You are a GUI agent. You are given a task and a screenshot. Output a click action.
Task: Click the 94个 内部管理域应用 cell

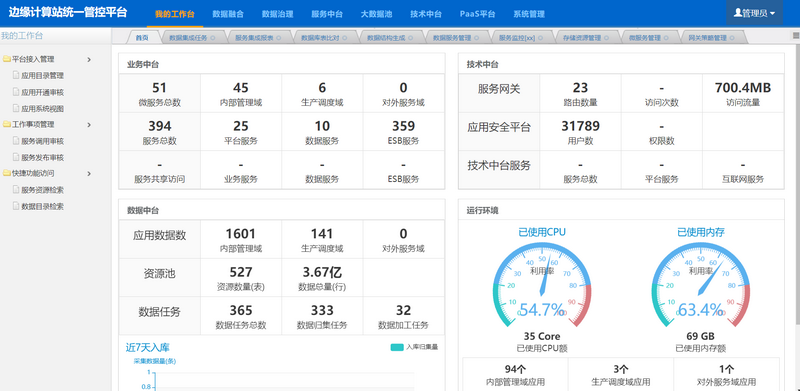pos(515,375)
